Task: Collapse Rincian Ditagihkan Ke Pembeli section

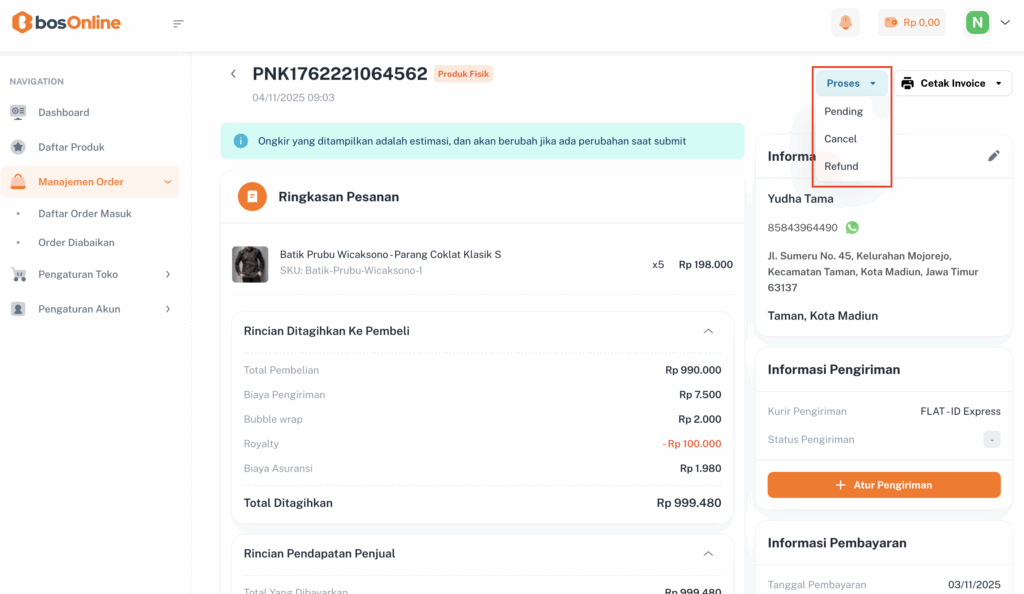Action: [708, 331]
